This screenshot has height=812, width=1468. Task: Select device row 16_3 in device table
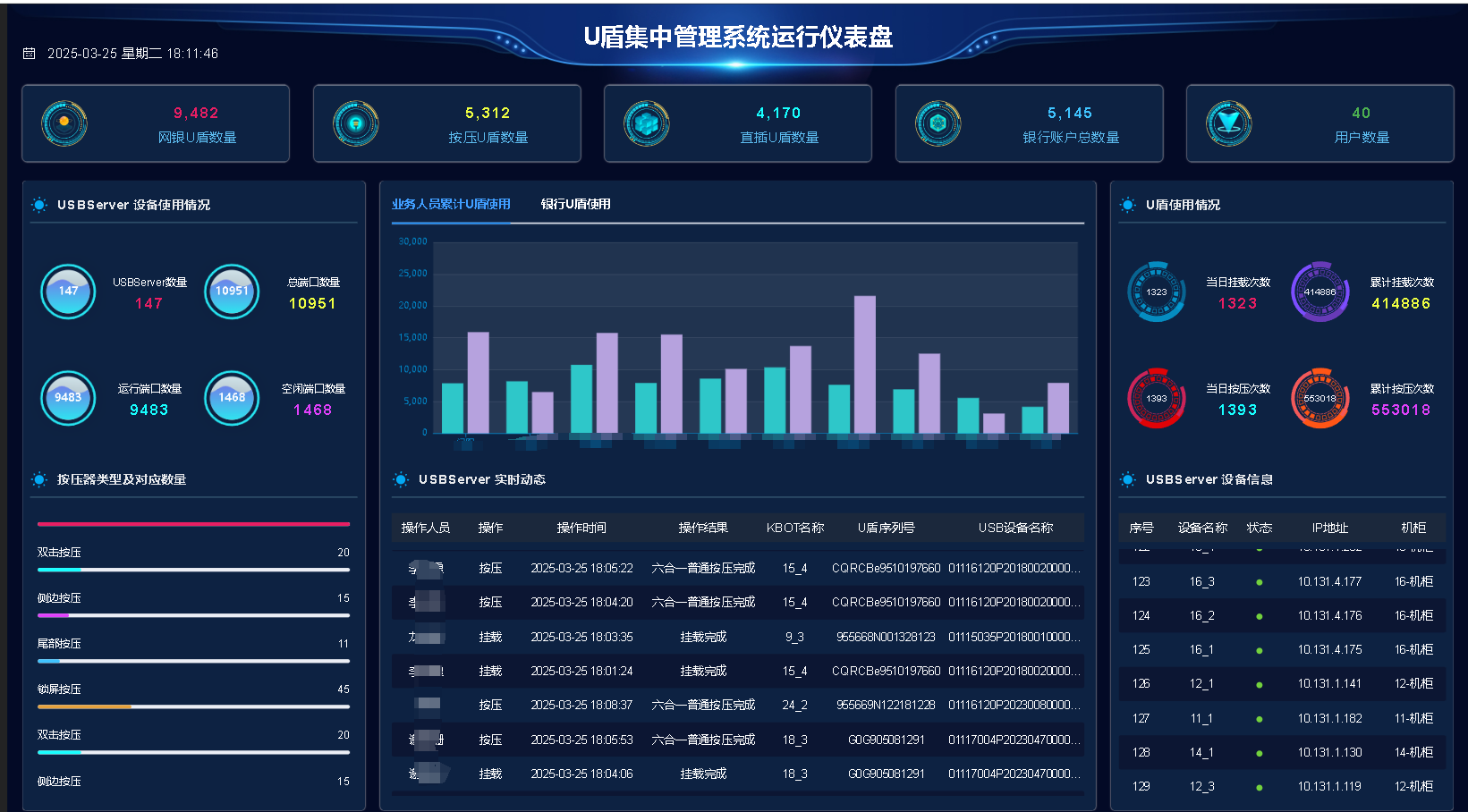pyautogui.click(x=1281, y=581)
